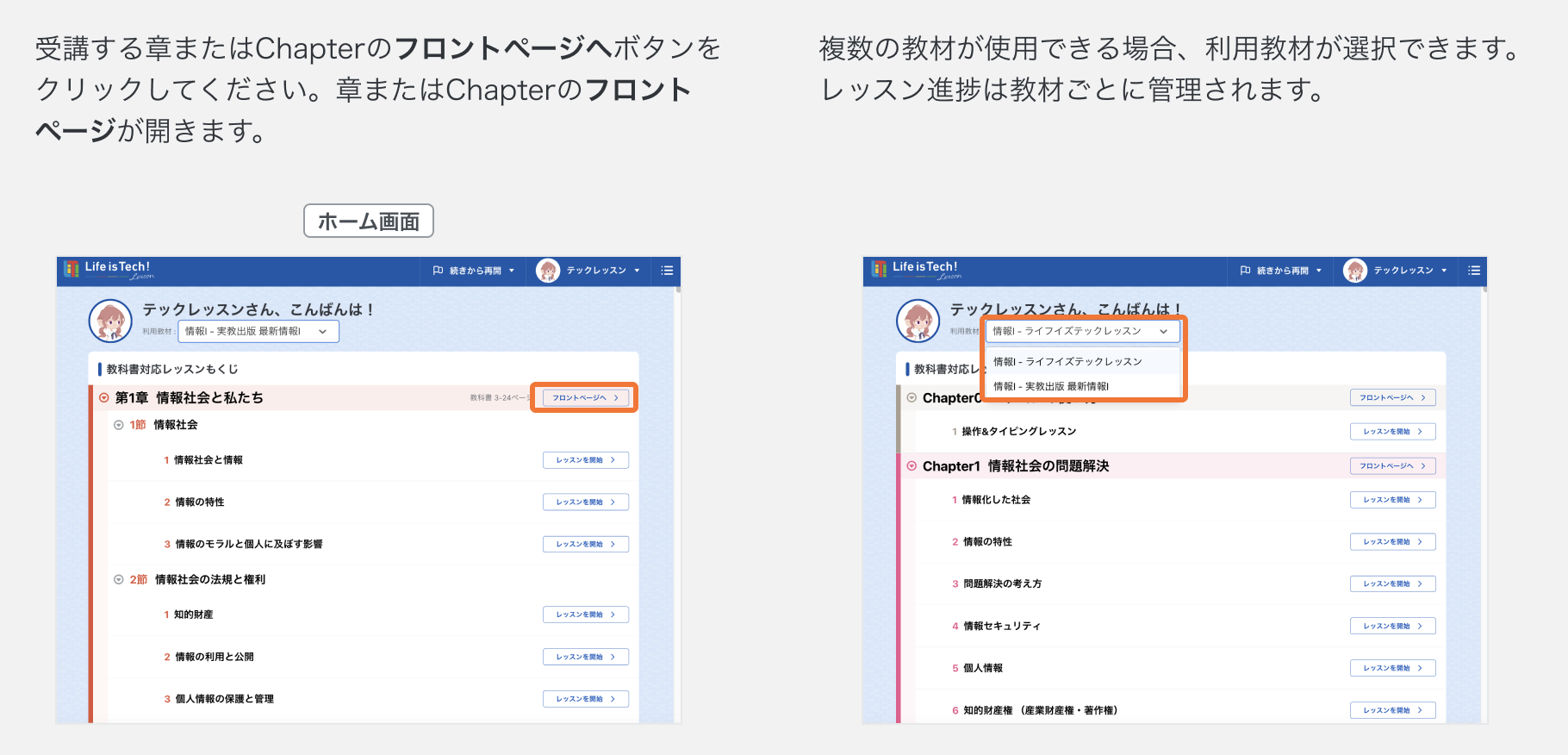Image resolution: width=1568 pixels, height=755 pixels.
Task: Start lesson 操作&タイピングレッスン
Action: [1393, 432]
